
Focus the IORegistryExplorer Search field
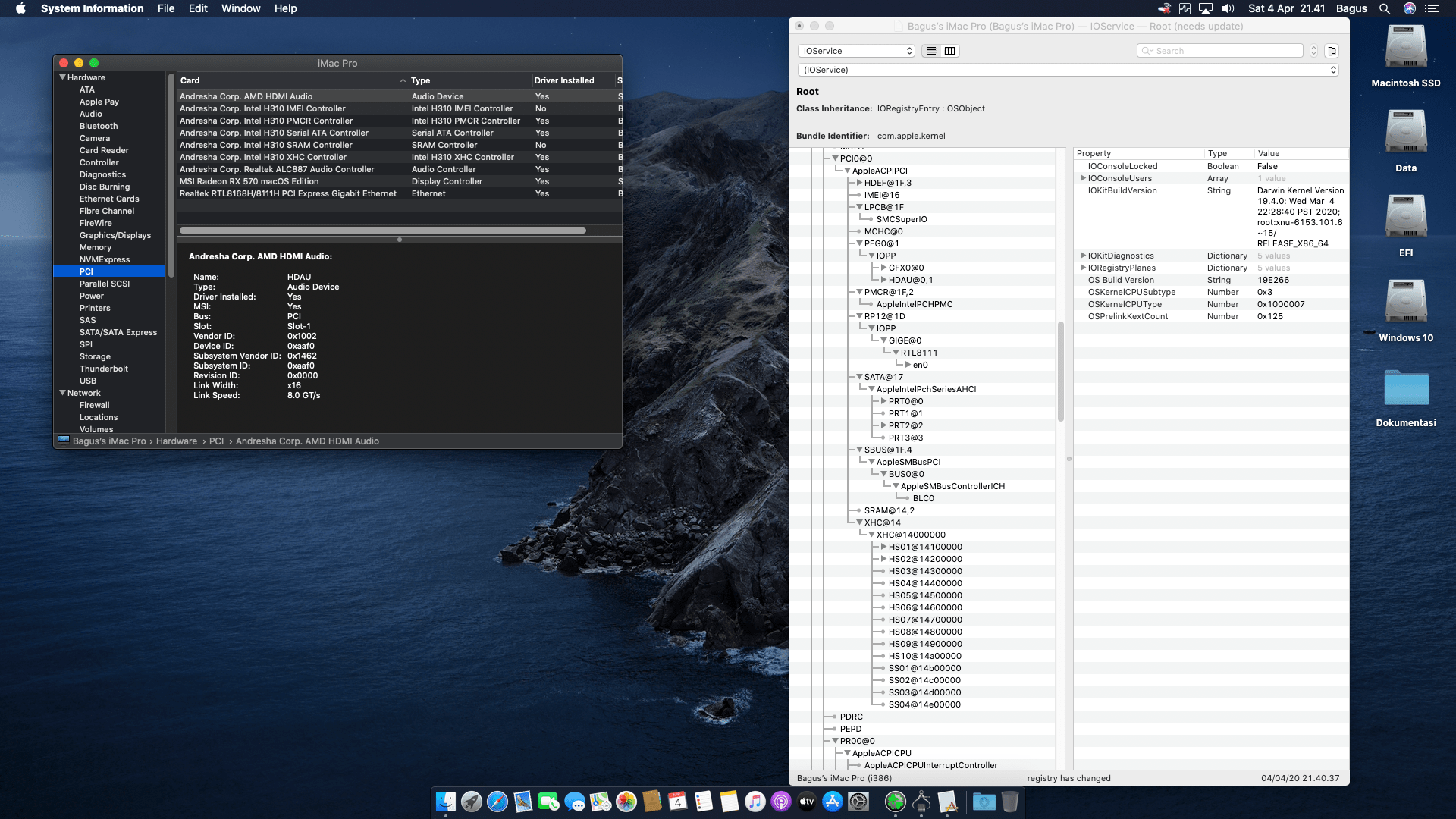pos(1220,51)
